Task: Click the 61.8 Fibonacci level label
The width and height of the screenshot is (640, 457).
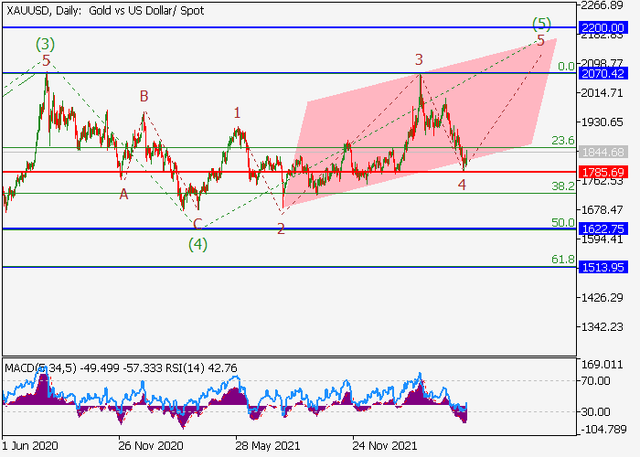Action: click(563, 259)
